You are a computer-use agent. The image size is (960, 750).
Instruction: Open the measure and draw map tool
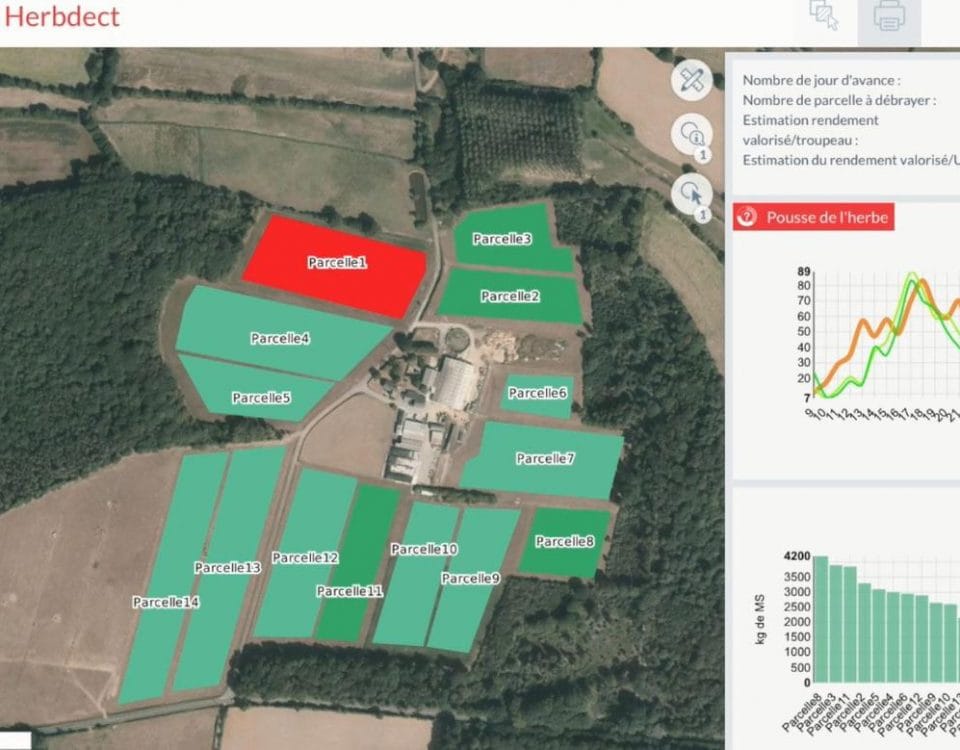click(x=691, y=80)
